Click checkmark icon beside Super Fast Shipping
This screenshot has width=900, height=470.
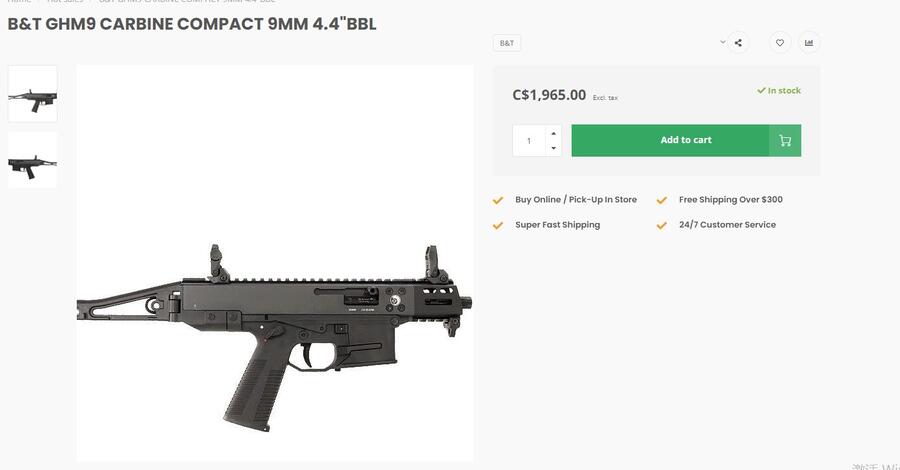click(x=498, y=225)
